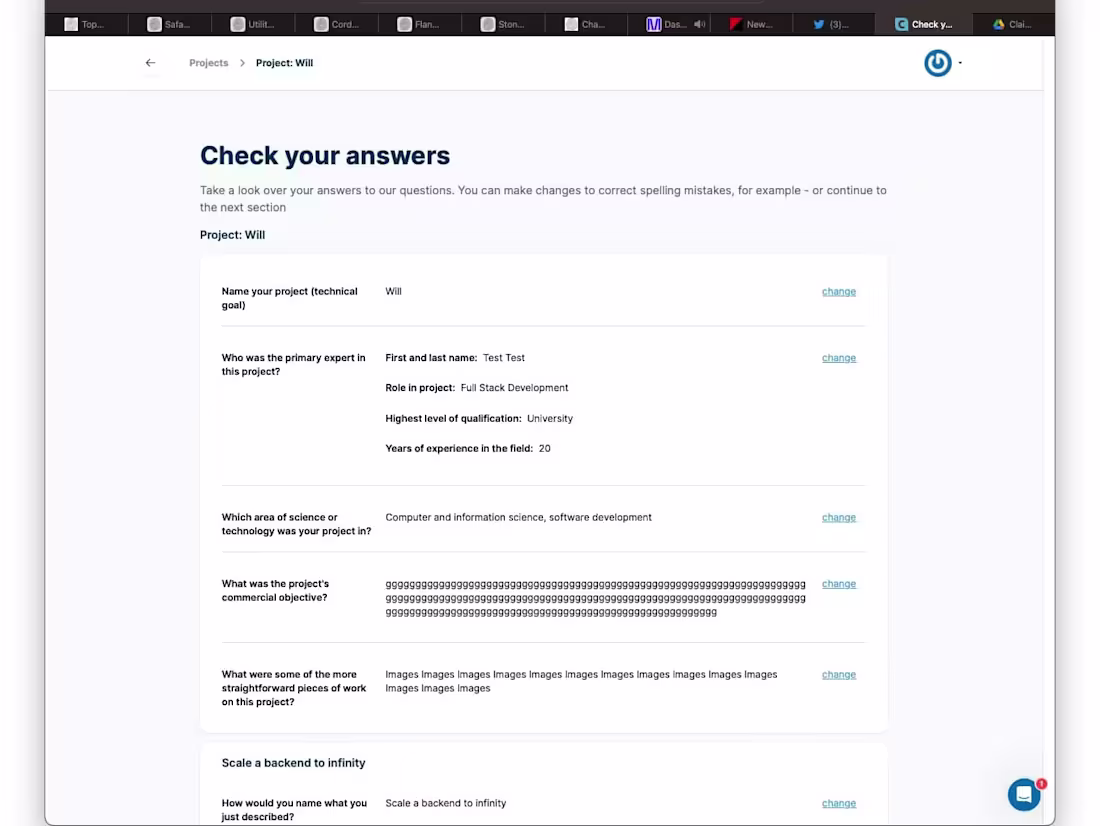Change the primary expert details
Viewport: 1100px width, 826px height.
coord(838,357)
